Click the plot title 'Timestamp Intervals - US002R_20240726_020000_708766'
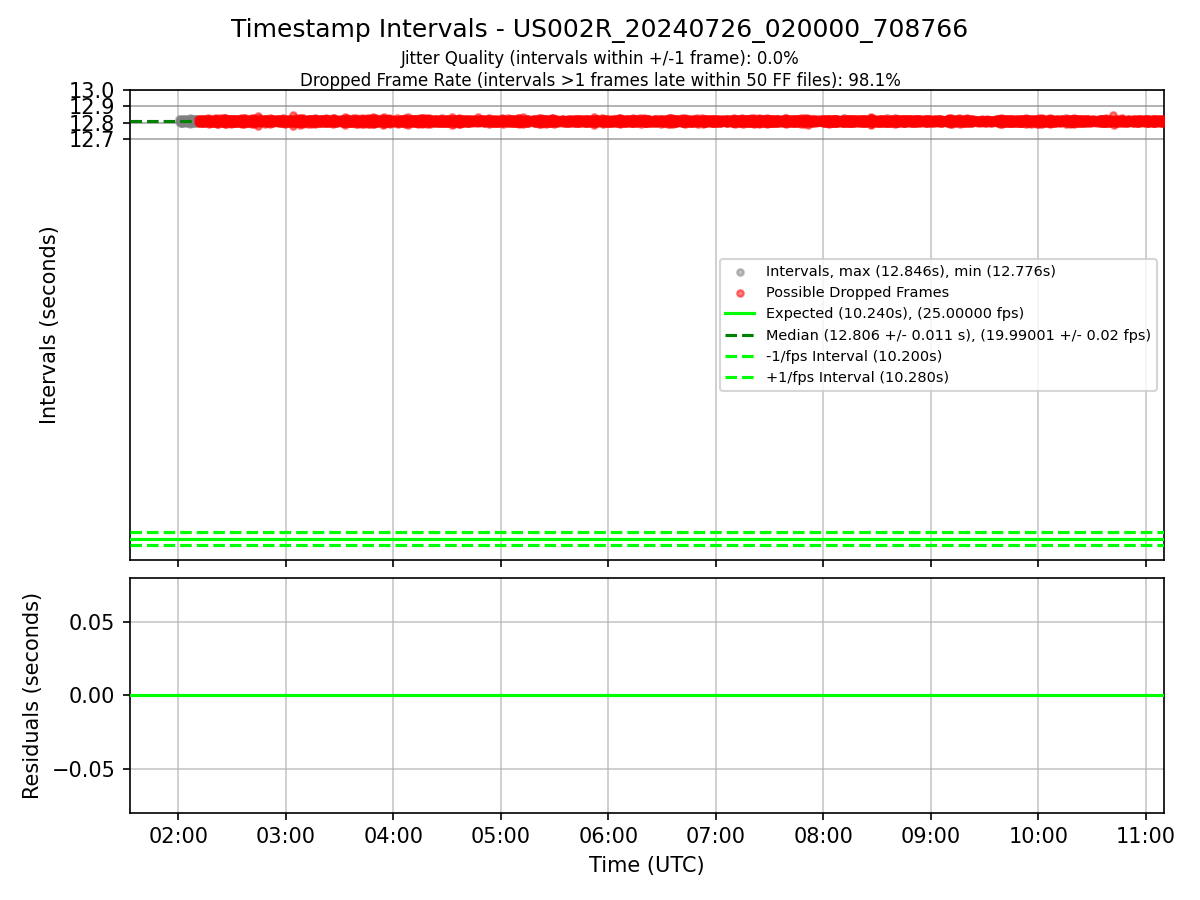Viewport: 1200px width, 900px height. tap(599, 29)
